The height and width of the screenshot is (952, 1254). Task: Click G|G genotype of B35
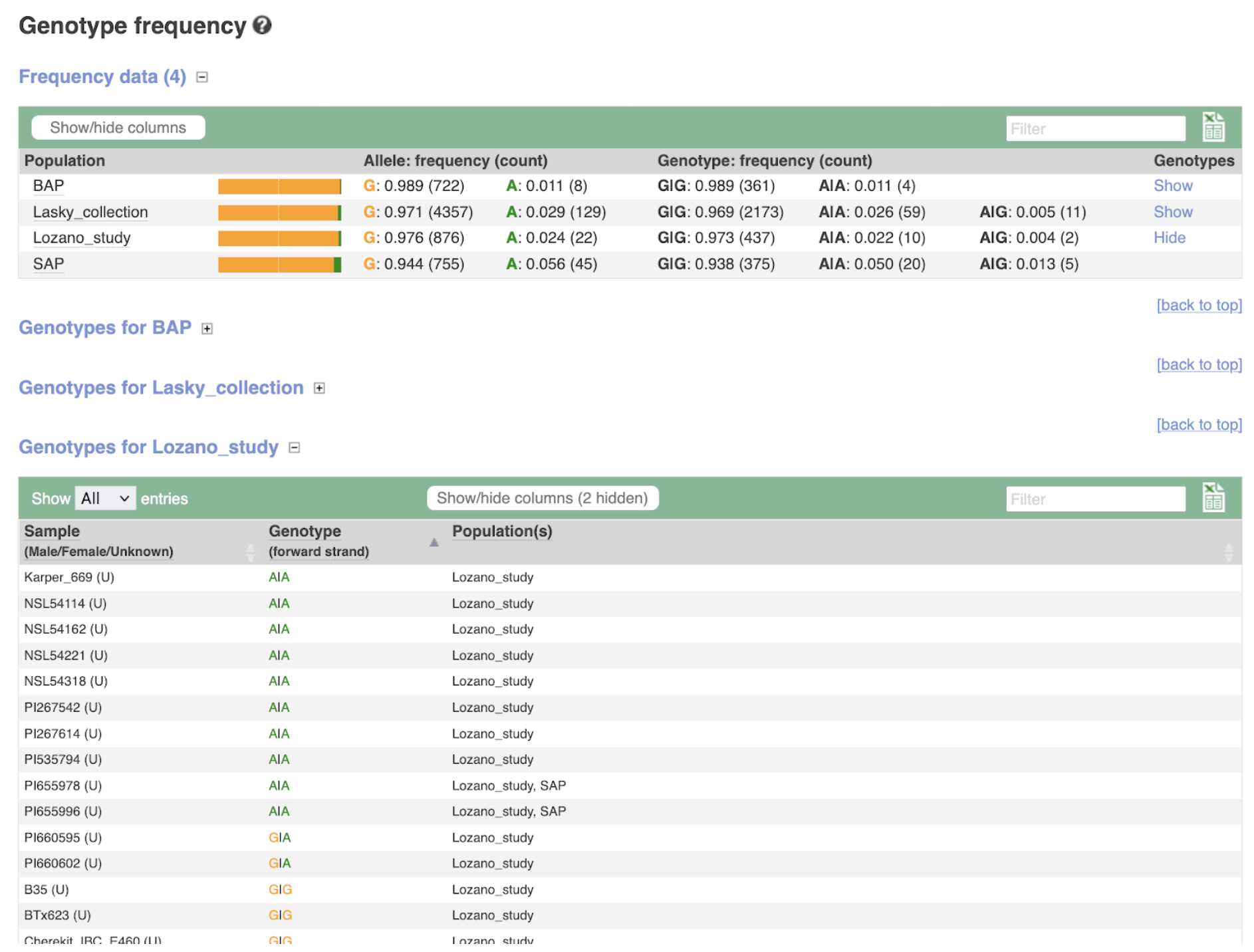click(x=280, y=890)
